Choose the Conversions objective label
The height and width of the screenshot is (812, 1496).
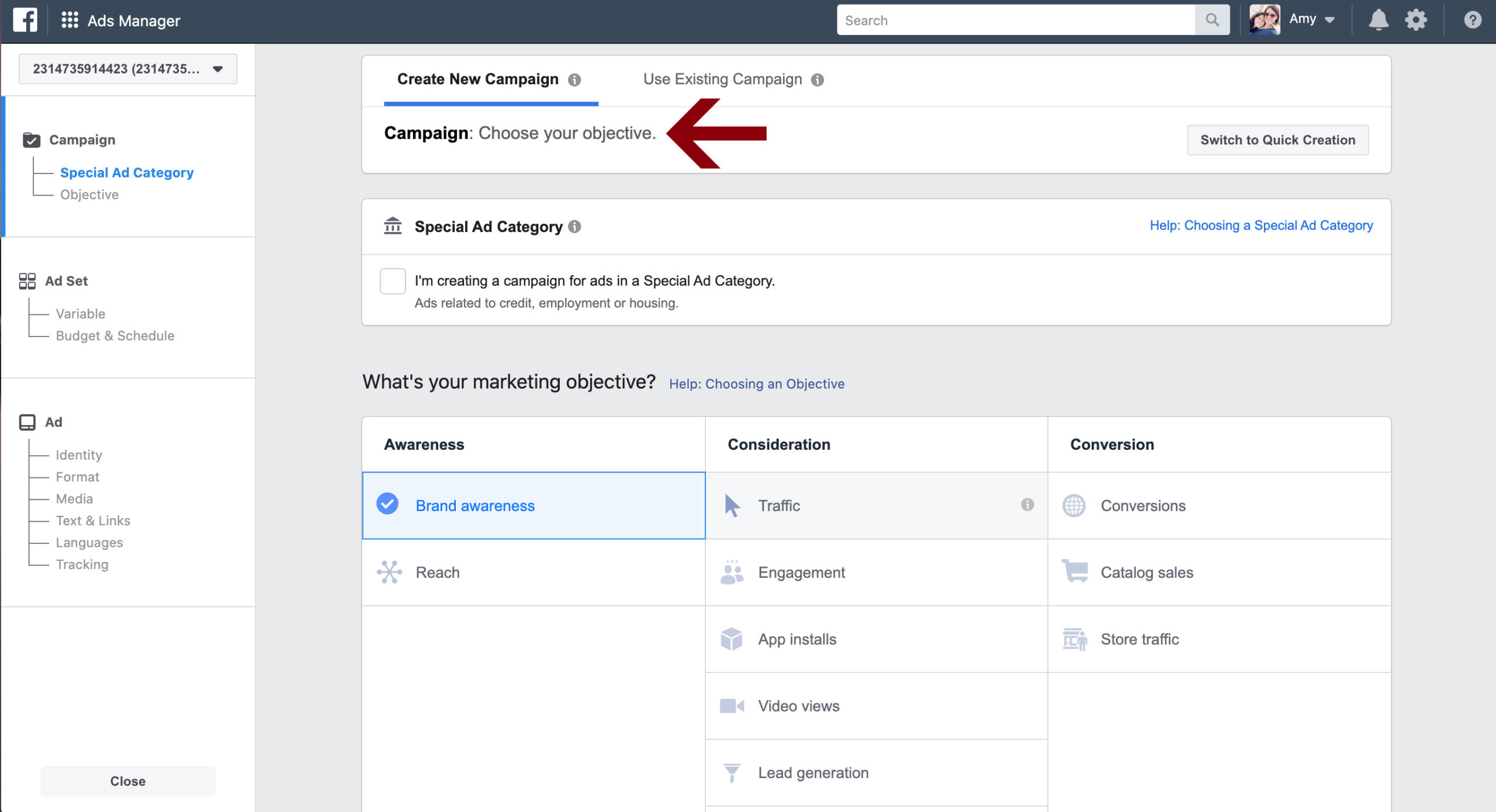click(1144, 506)
